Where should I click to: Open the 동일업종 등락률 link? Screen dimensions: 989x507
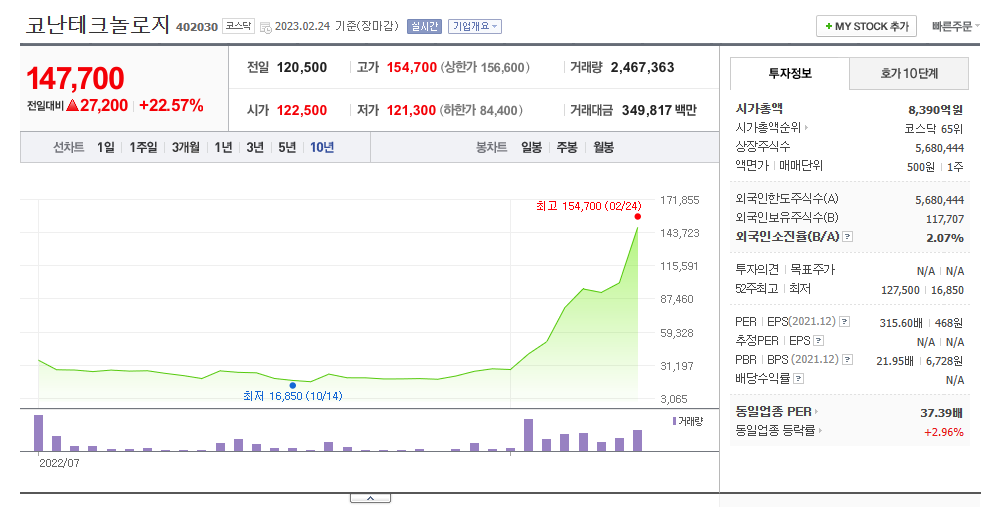click(x=779, y=431)
